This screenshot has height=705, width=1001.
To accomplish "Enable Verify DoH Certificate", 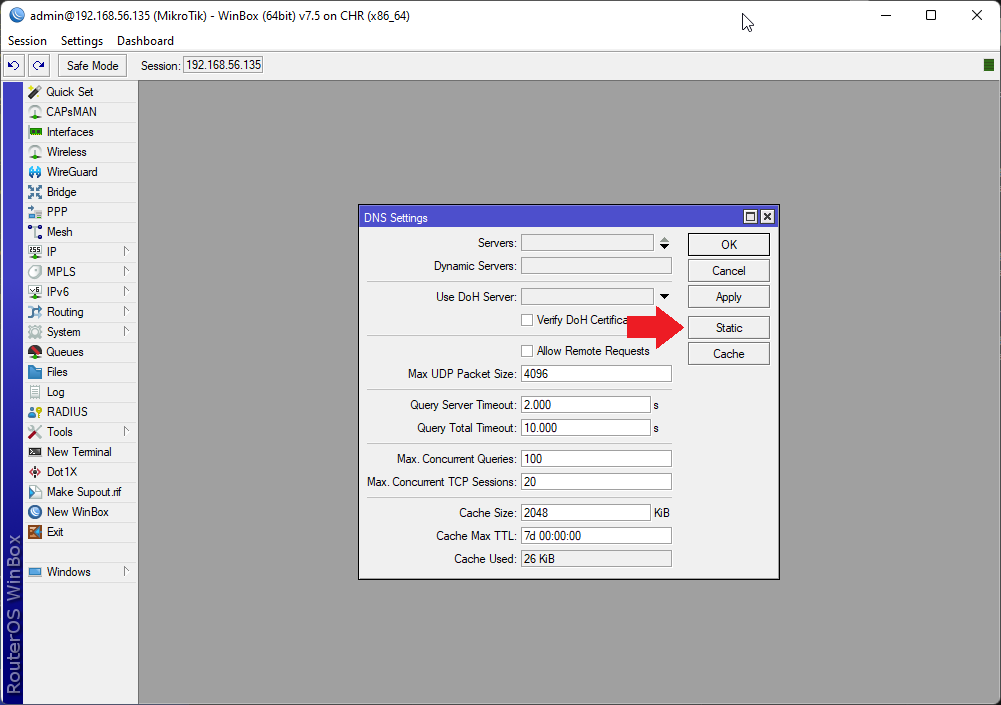I will (x=526, y=319).
